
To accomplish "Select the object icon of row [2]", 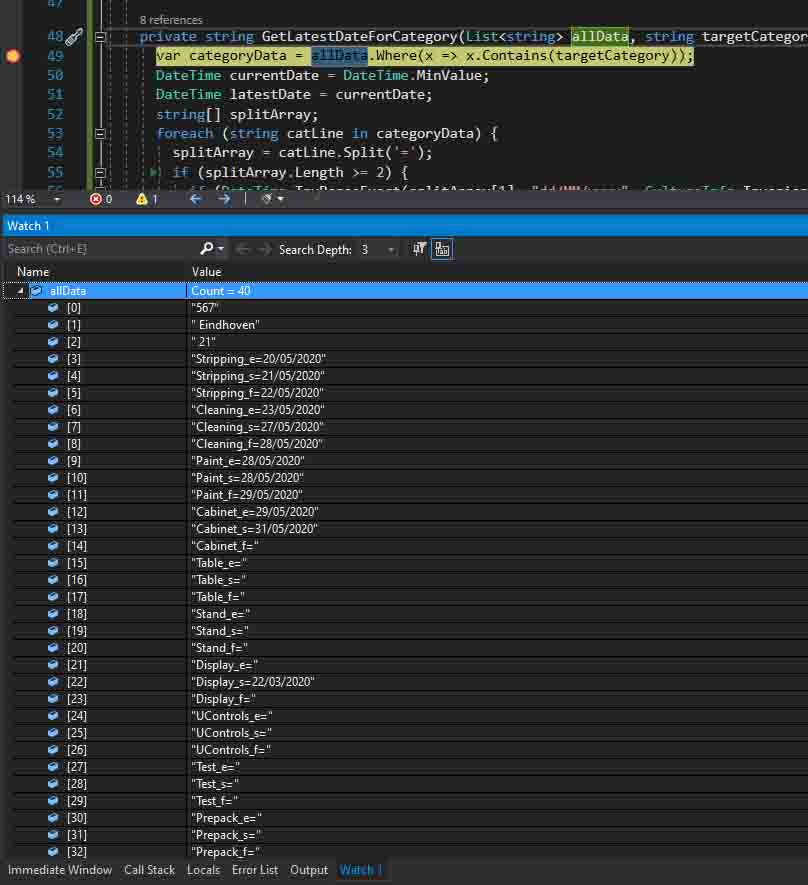I will [x=53, y=342].
